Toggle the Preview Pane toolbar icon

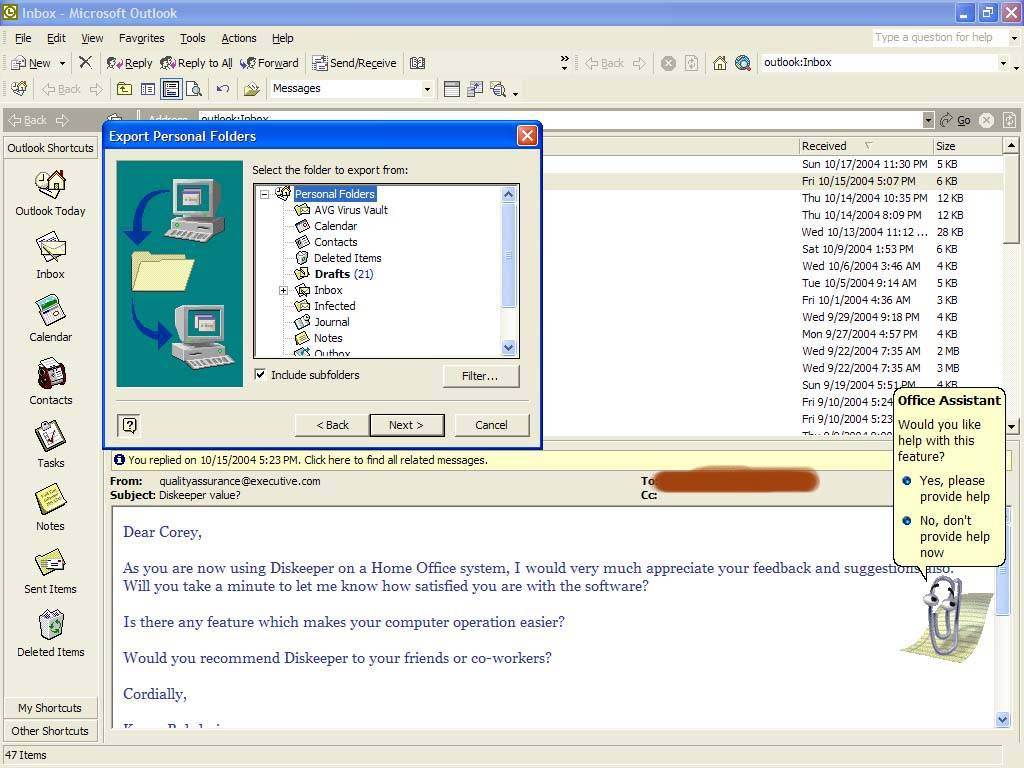171,89
